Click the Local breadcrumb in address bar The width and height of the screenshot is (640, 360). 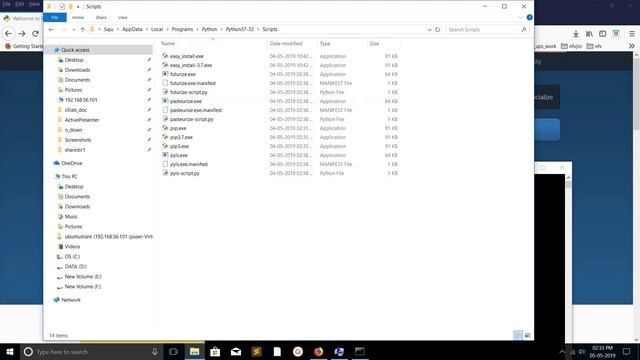[157, 29]
